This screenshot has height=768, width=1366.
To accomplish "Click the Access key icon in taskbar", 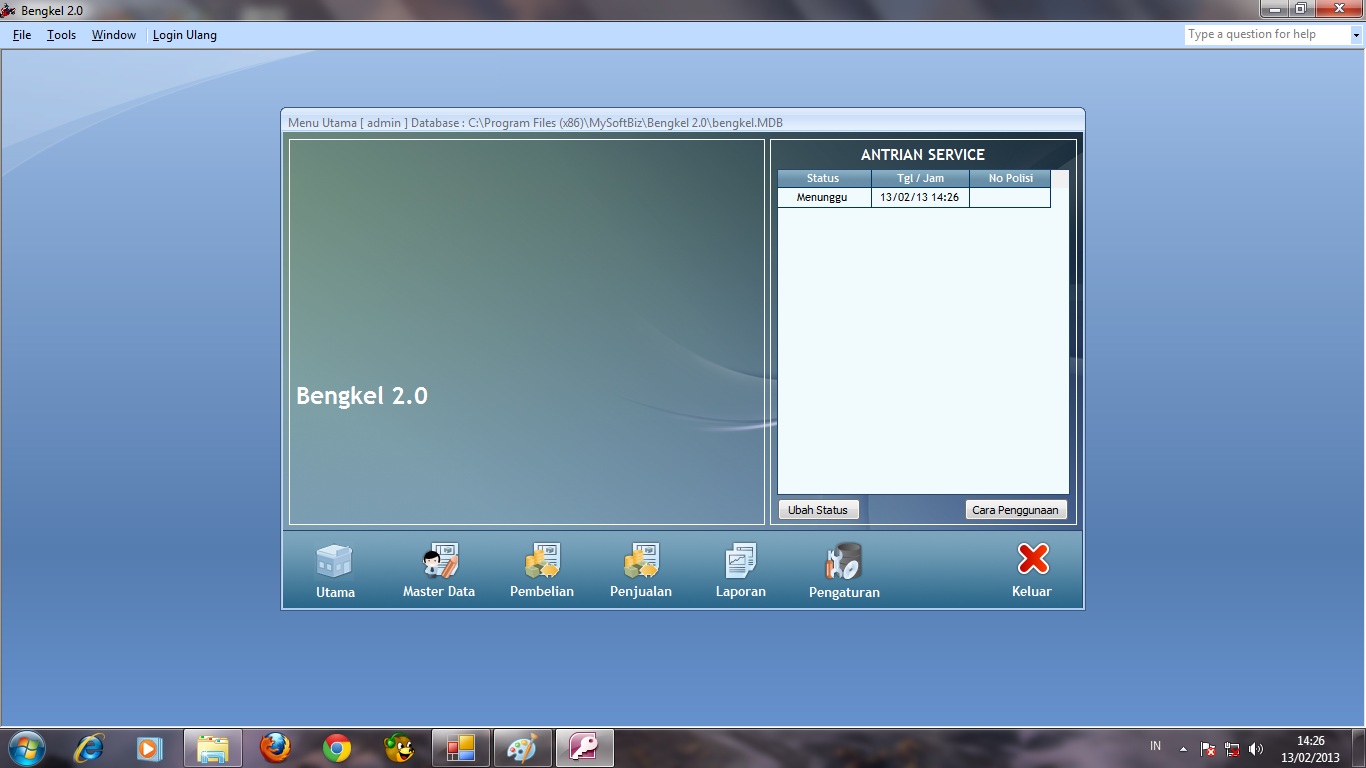I will coord(585,748).
